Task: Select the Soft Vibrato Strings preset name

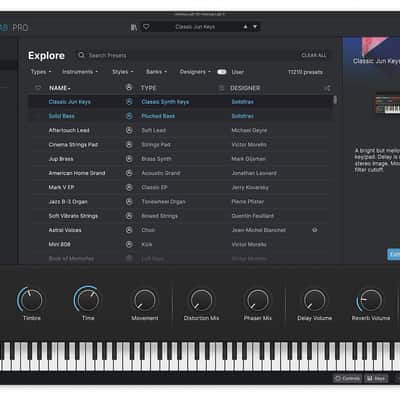Action: point(73,216)
